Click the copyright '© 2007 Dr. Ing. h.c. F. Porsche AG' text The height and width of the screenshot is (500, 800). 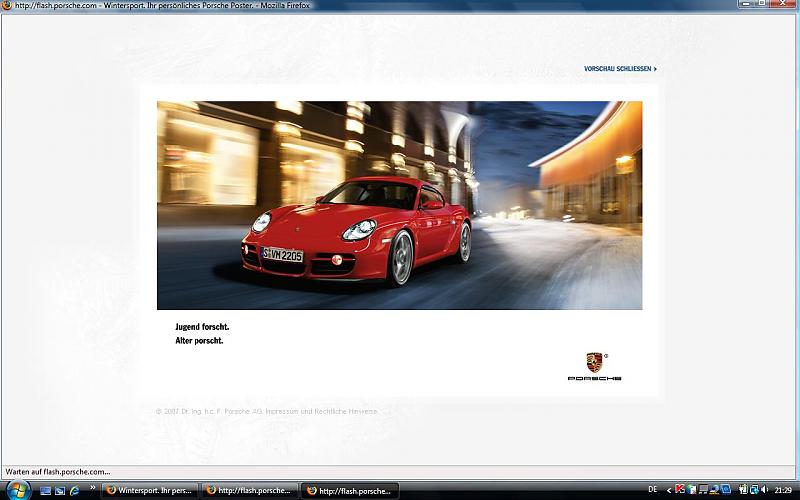click(209, 411)
